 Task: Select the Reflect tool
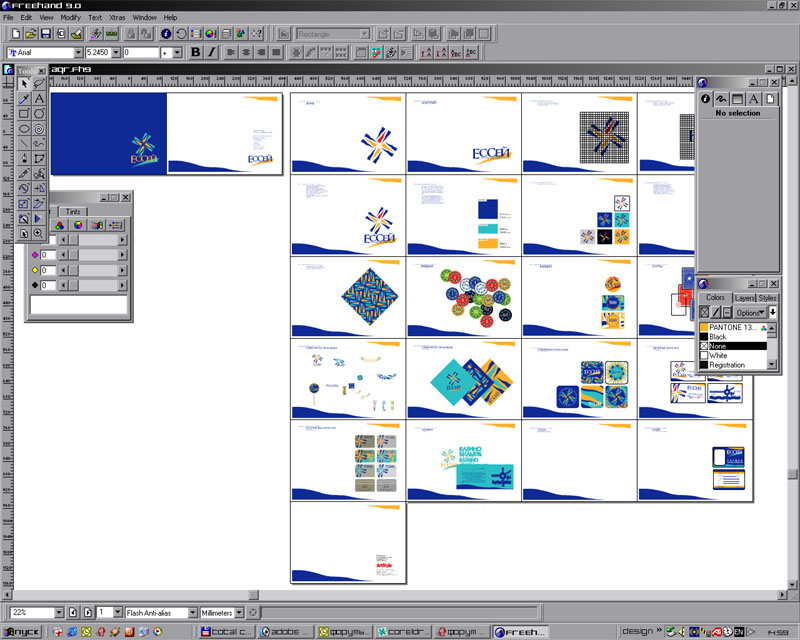(39, 188)
